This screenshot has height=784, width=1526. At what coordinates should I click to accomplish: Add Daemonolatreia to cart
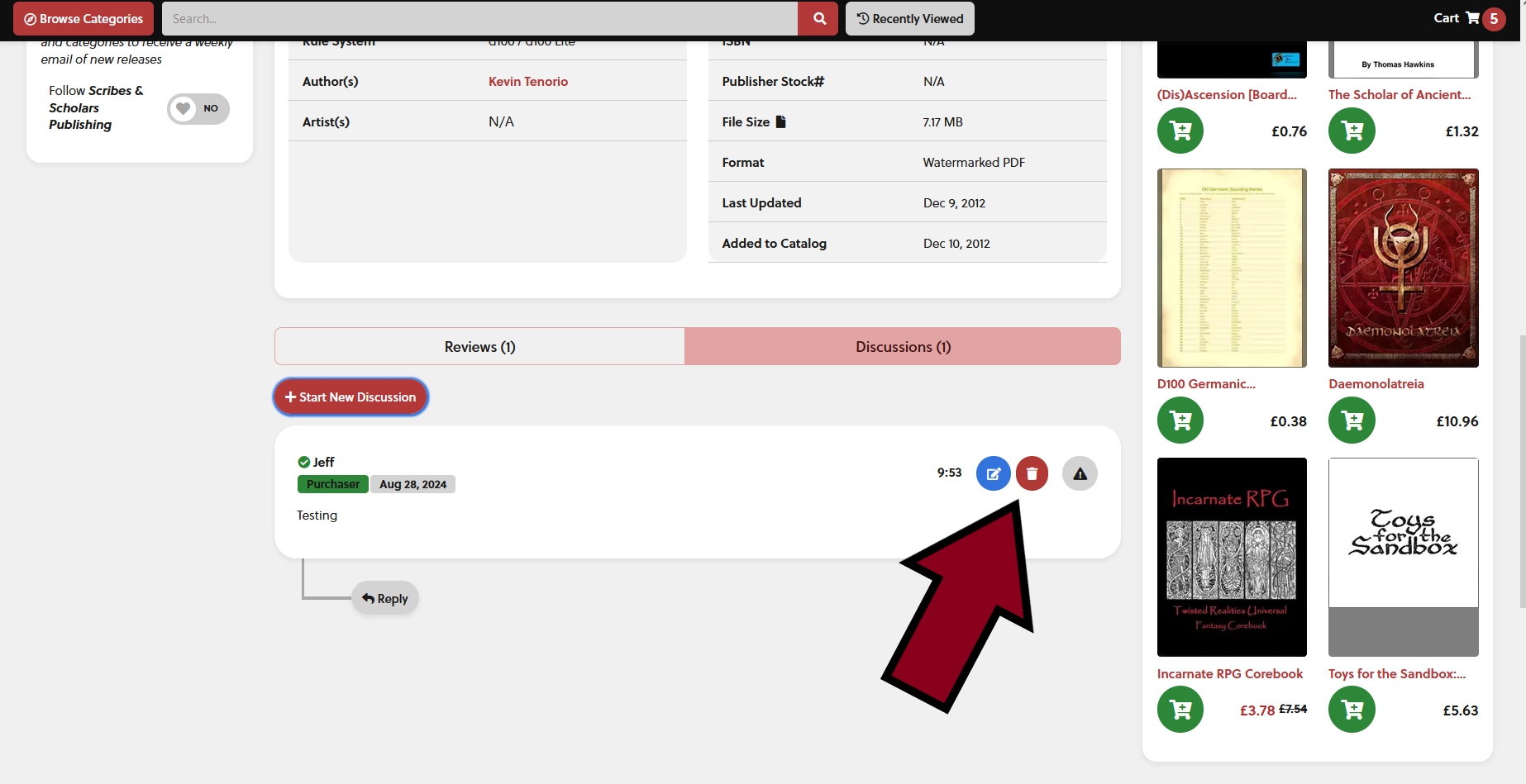point(1352,421)
